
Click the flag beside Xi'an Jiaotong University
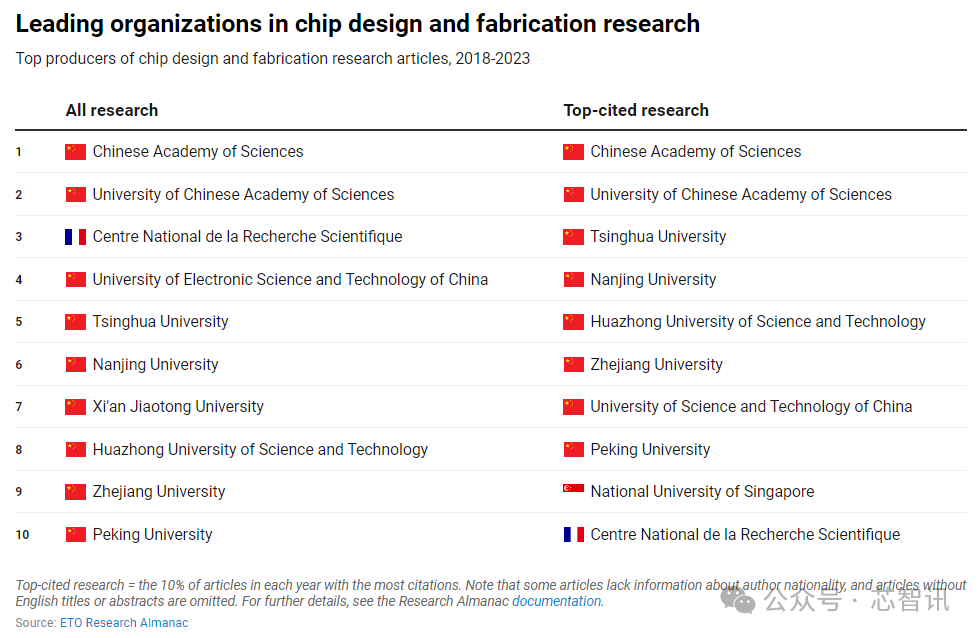75,407
